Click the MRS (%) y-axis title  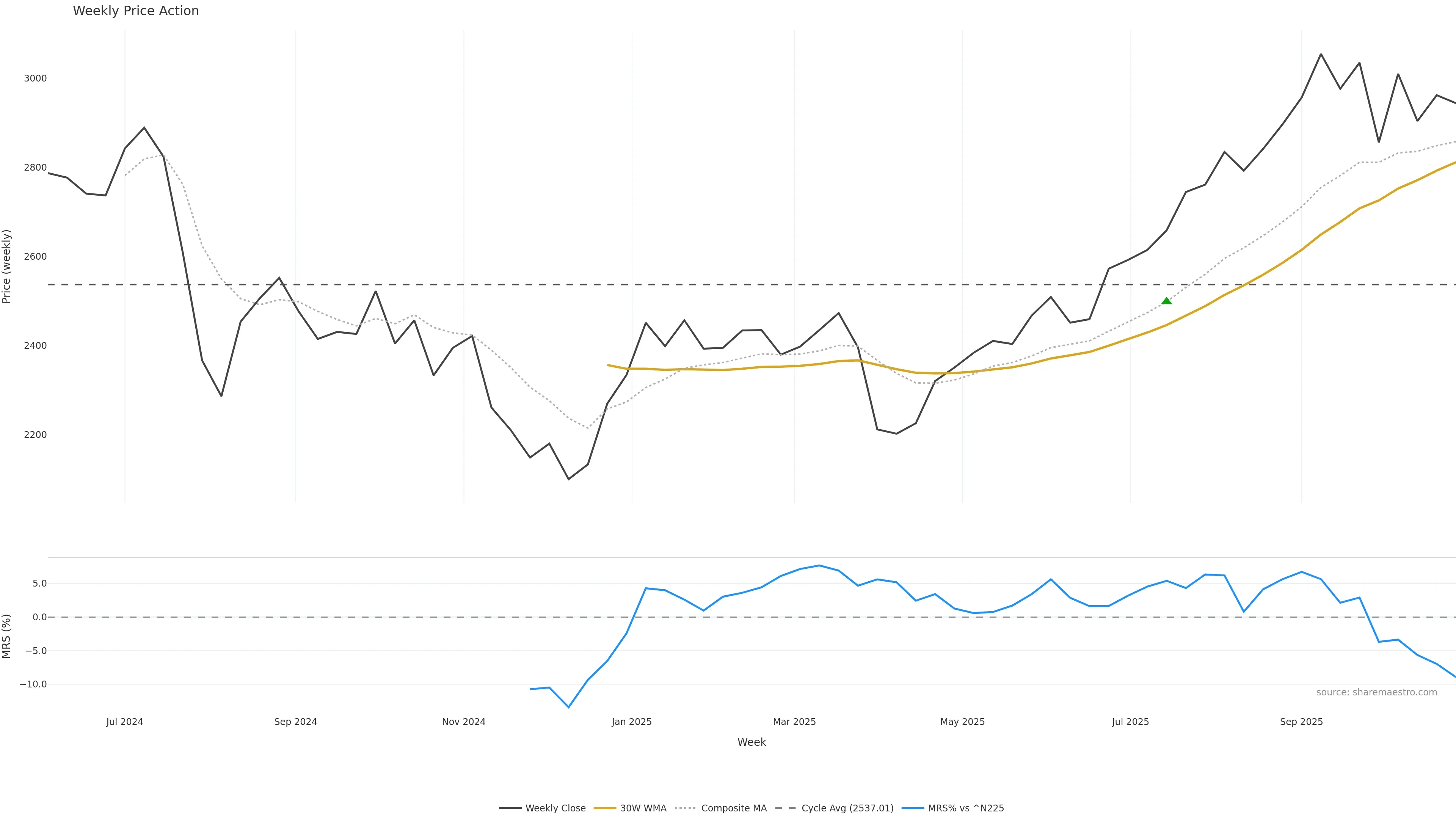[7, 636]
